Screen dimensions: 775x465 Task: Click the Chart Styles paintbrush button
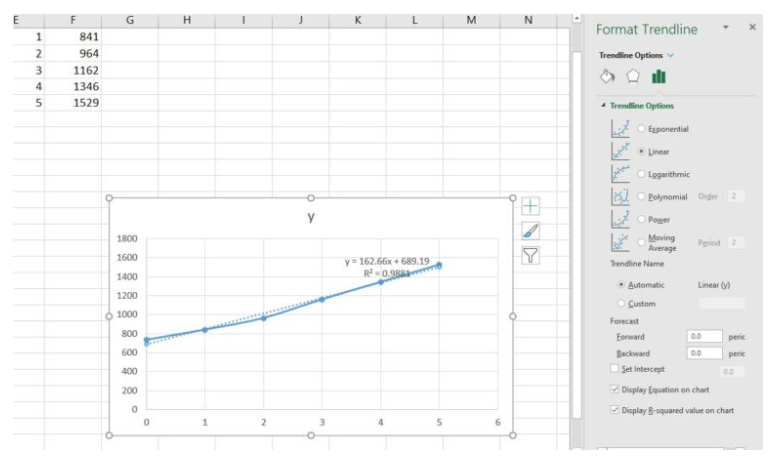tap(530, 231)
